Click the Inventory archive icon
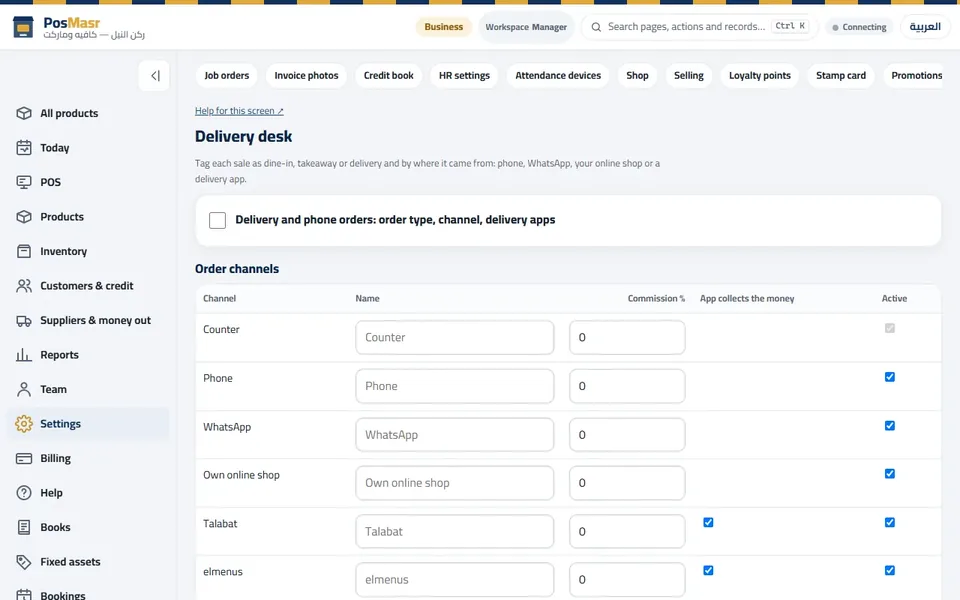The height and width of the screenshot is (600, 960). 24,251
